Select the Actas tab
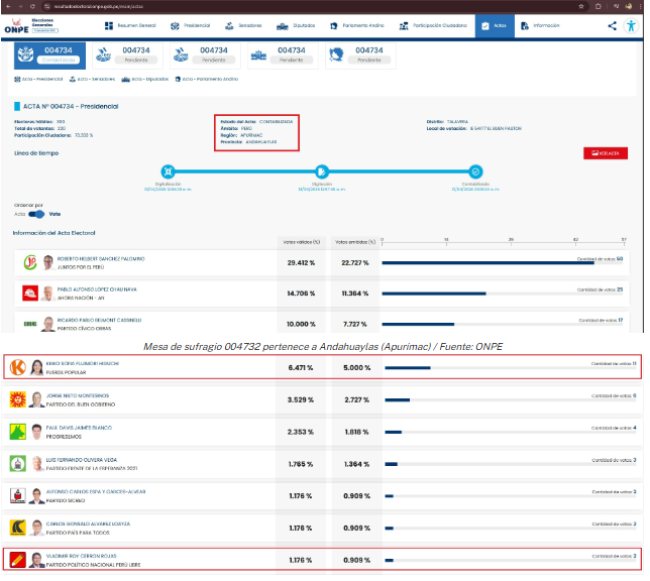This screenshot has width=650, height=581. pyautogui.click(x=492, y=25)
